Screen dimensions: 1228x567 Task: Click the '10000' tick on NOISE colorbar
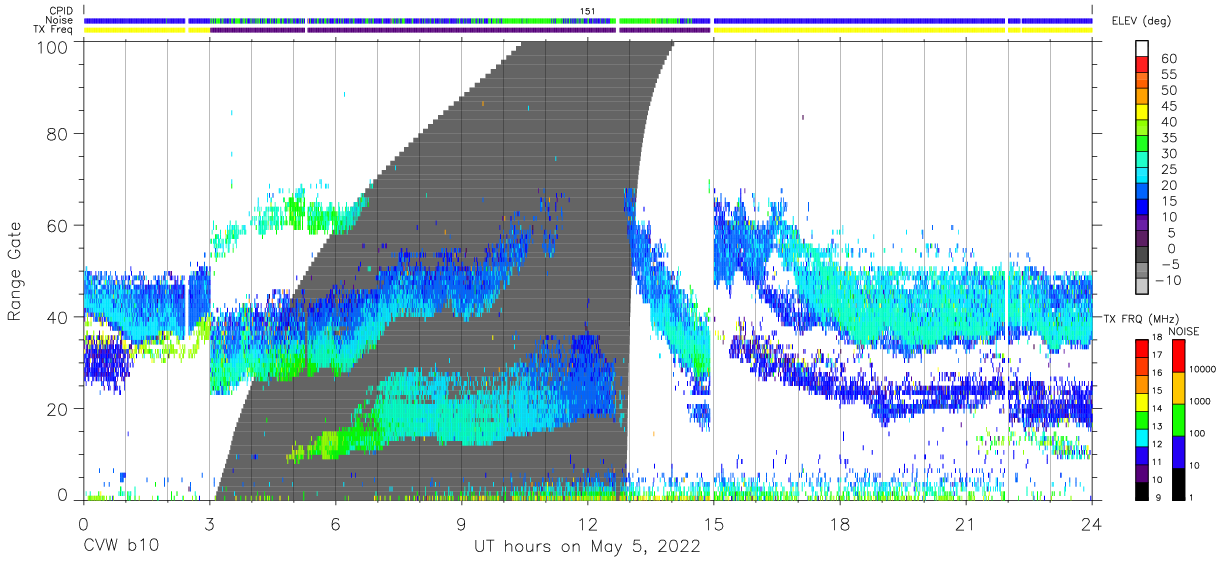[1203, 370]
